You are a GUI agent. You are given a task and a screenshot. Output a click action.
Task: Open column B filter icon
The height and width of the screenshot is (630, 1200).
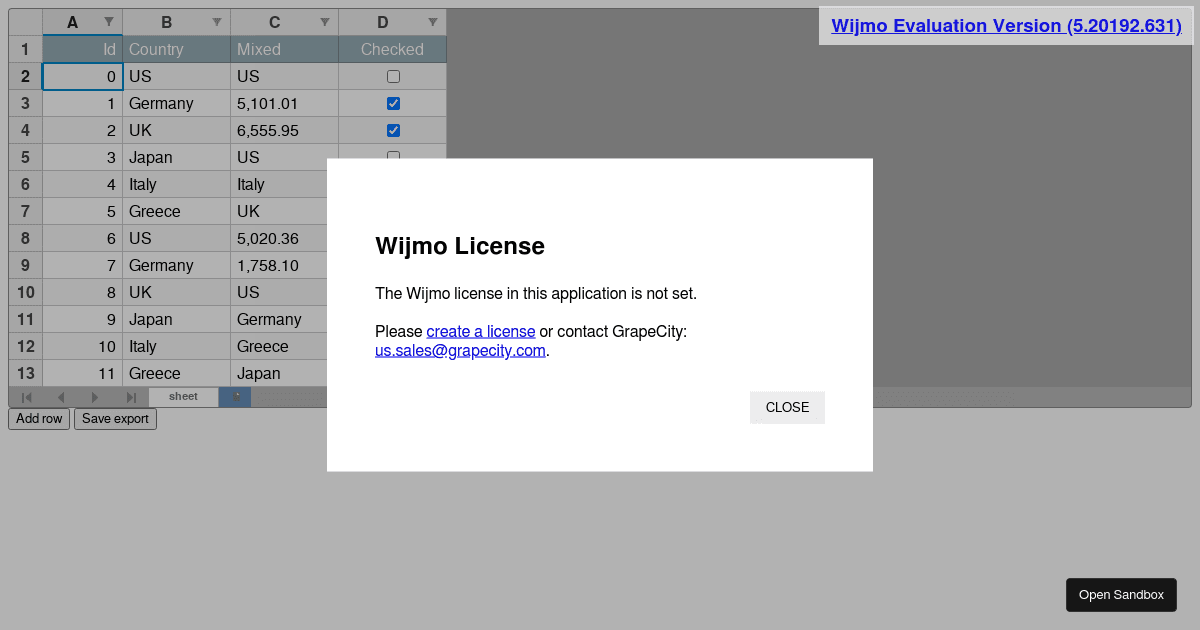[217, 22]
